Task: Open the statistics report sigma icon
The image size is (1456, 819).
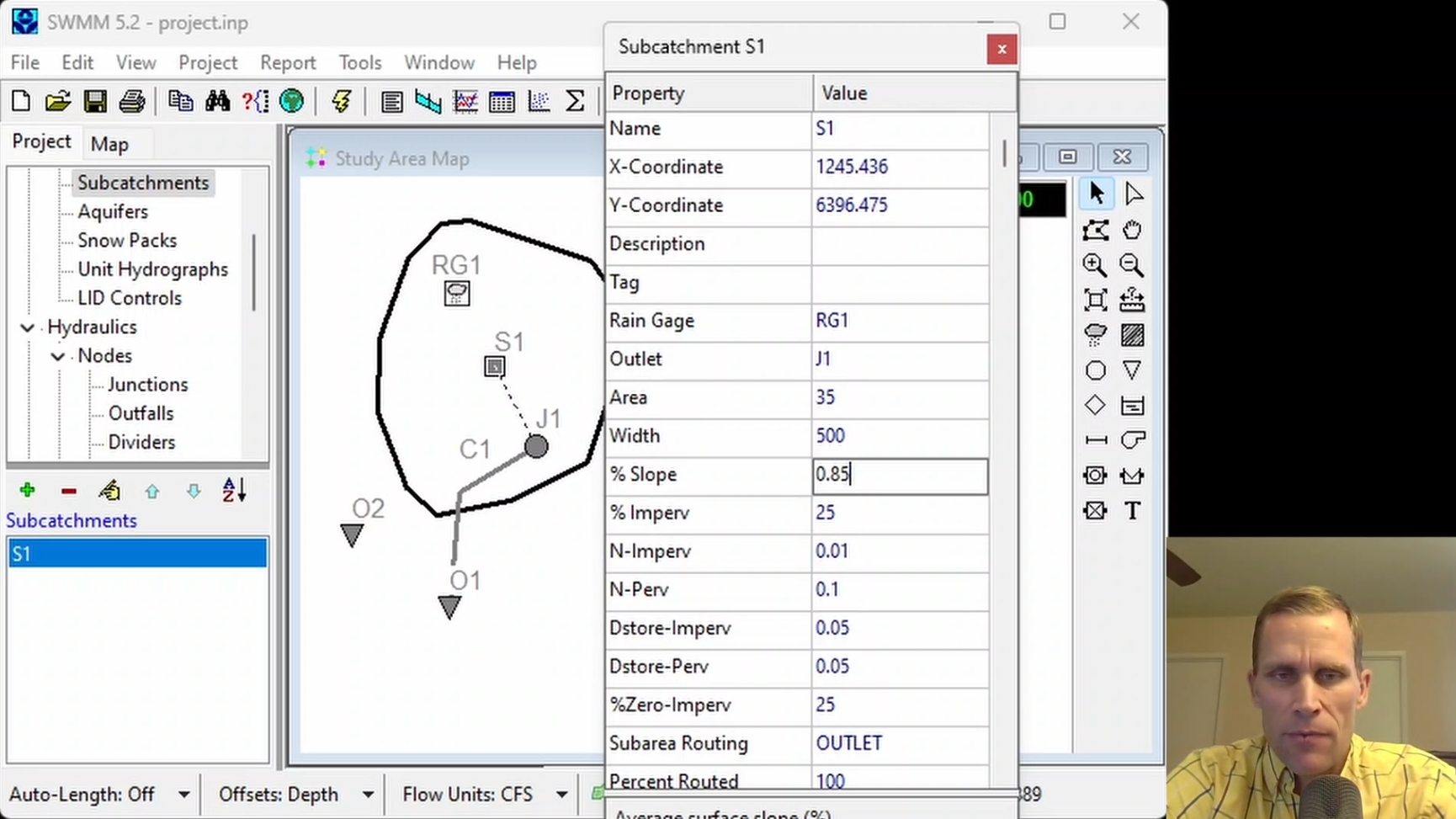Action: point(575,102)
